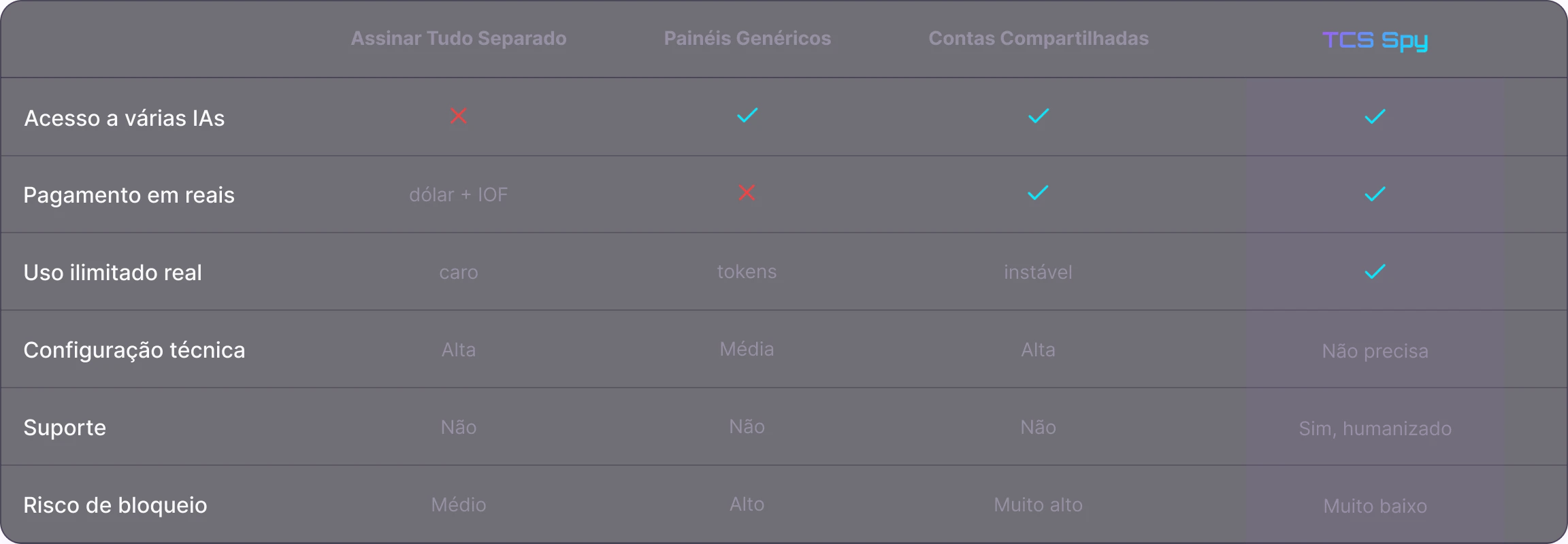The height and width of the screenshot is (544, 1568).
Task: Click the dólar + IOF cell
Action: click(x=459, y=195)
